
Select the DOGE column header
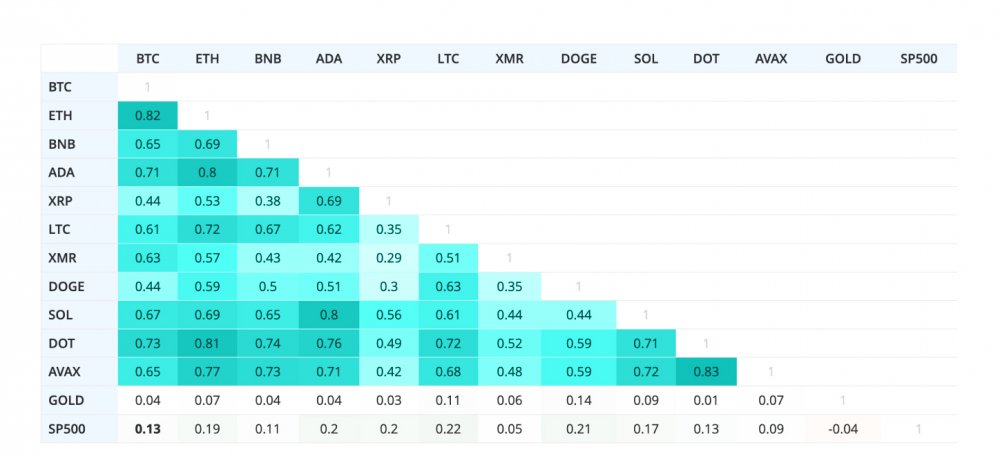pos(579,59)
